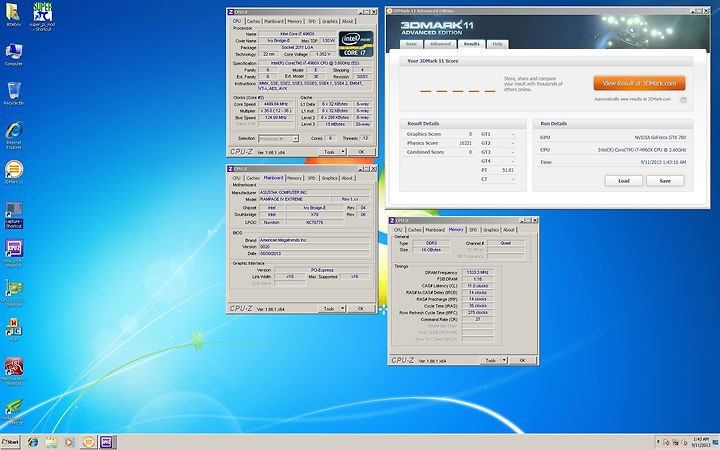Click the Intel Core i7 logo in CPU-Z
Image resolution: width=720 pixels, height=450 pixels.
click(356, 44)
